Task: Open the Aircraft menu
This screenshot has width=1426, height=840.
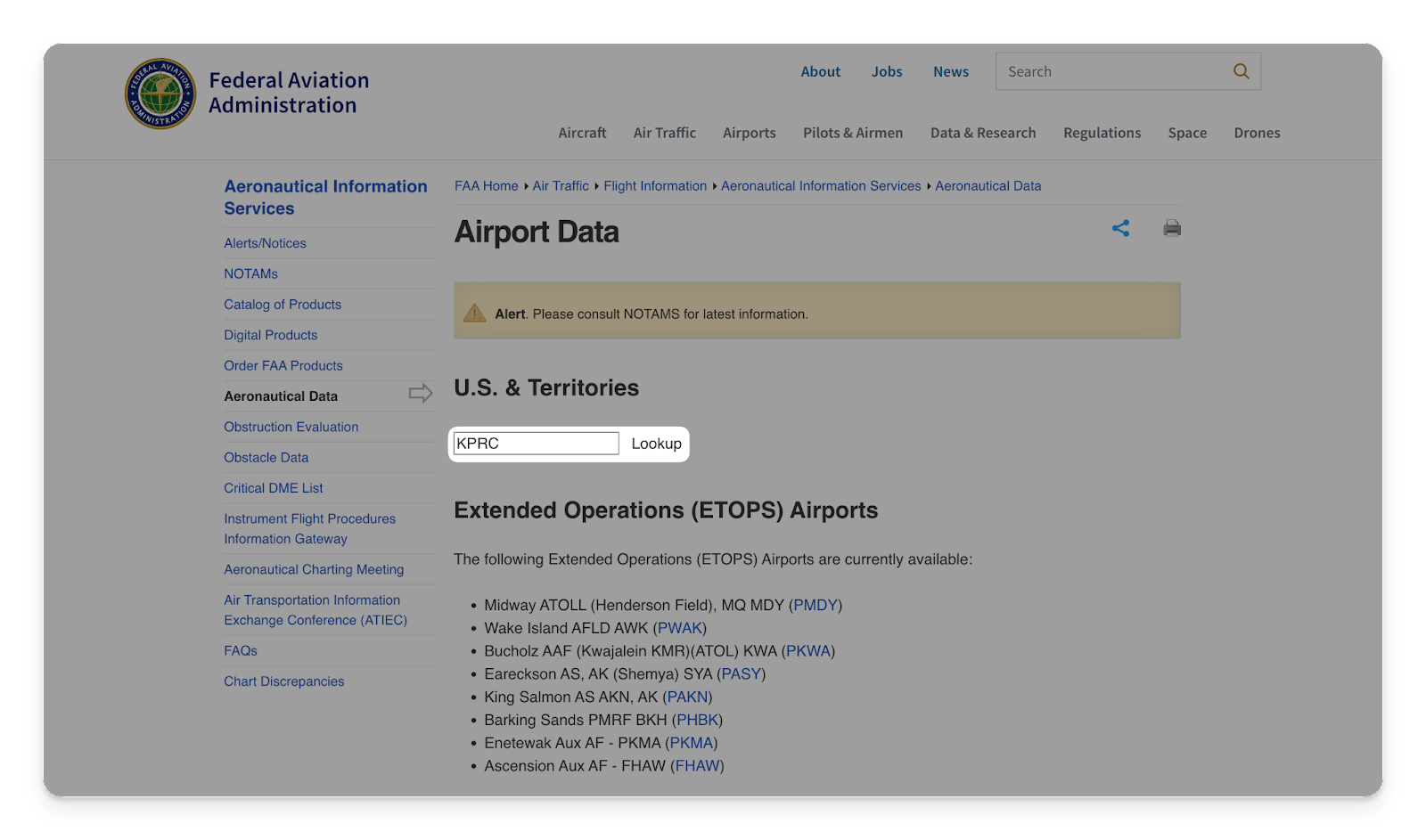Action: (x=582, y=133)
